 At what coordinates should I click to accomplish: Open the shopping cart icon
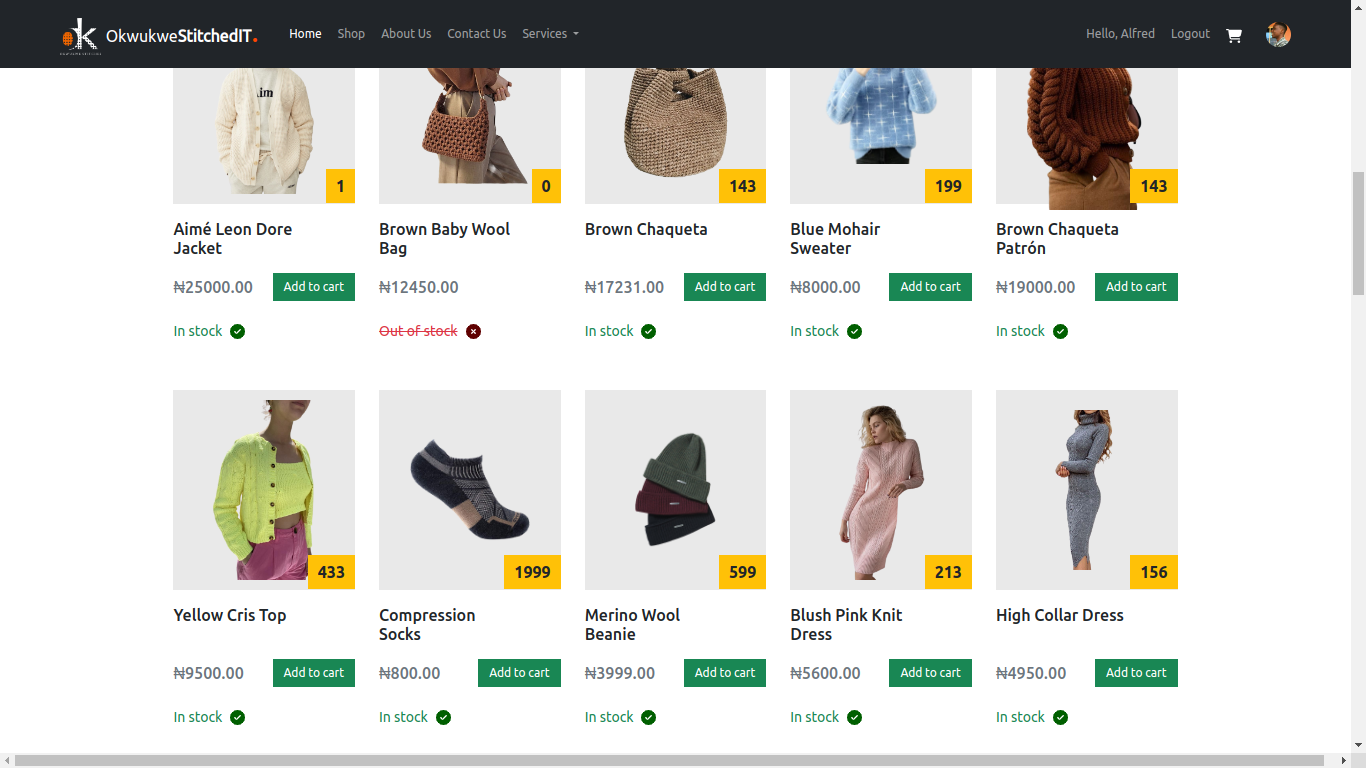point(1234,35)
